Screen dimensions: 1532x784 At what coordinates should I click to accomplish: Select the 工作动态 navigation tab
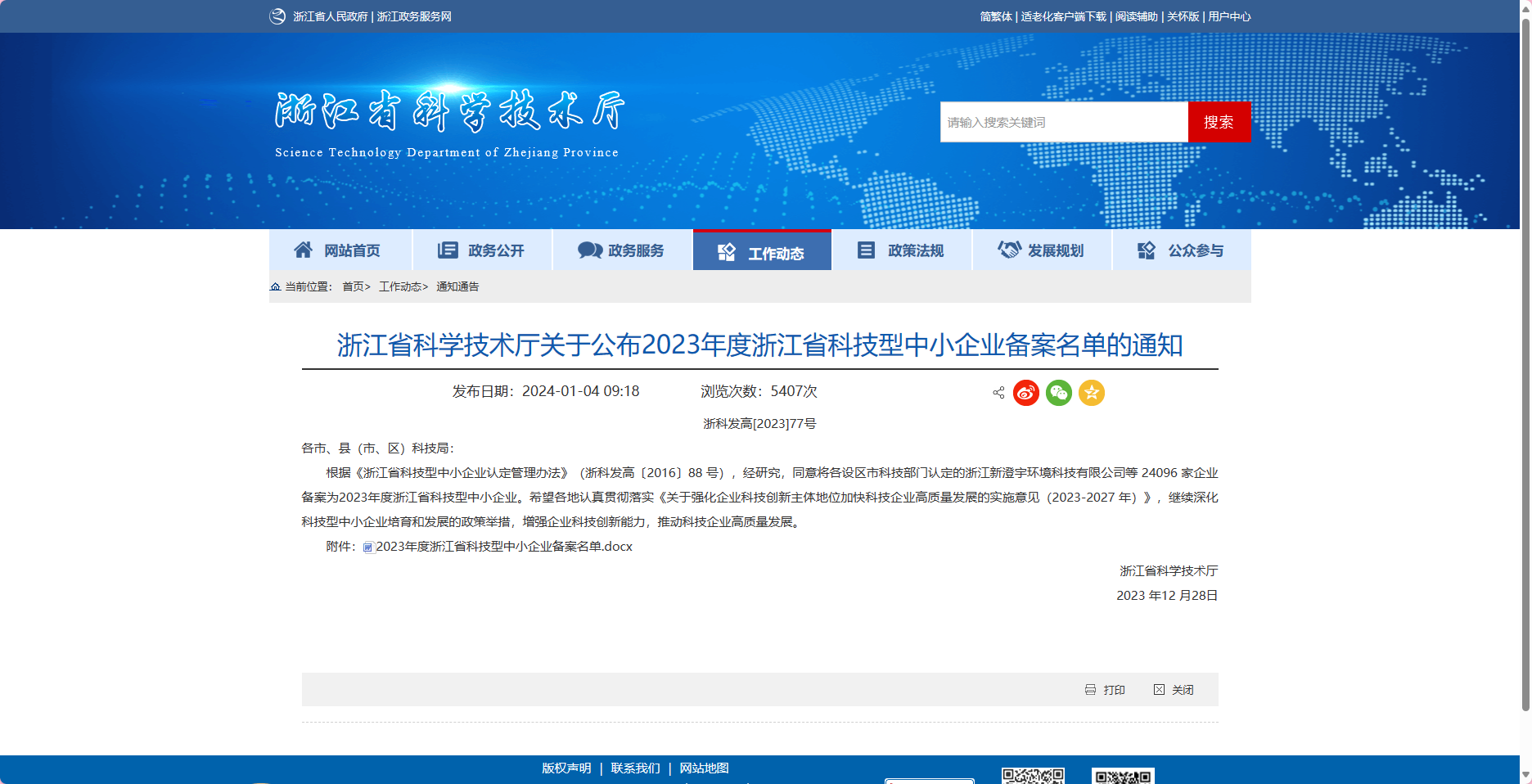[x=762, y=250]
